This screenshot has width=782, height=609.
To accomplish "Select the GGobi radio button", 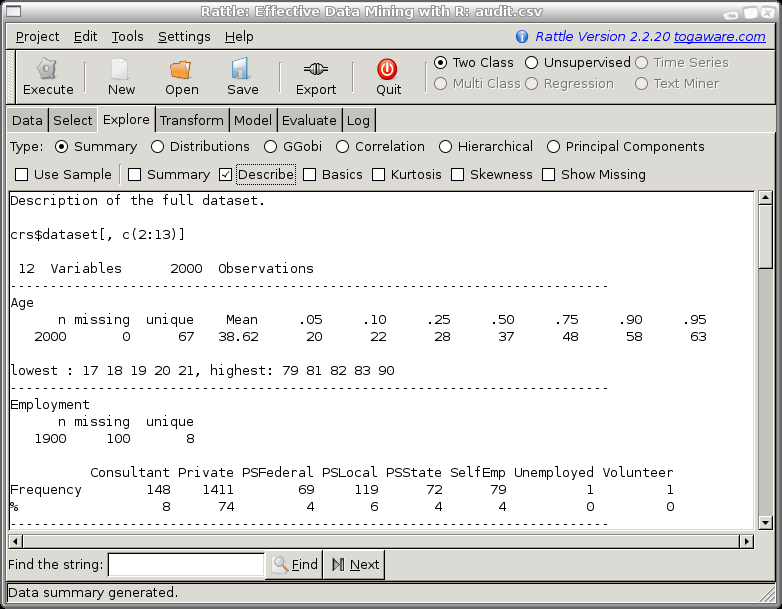I will pyautogui.click(x=270, y=147).
